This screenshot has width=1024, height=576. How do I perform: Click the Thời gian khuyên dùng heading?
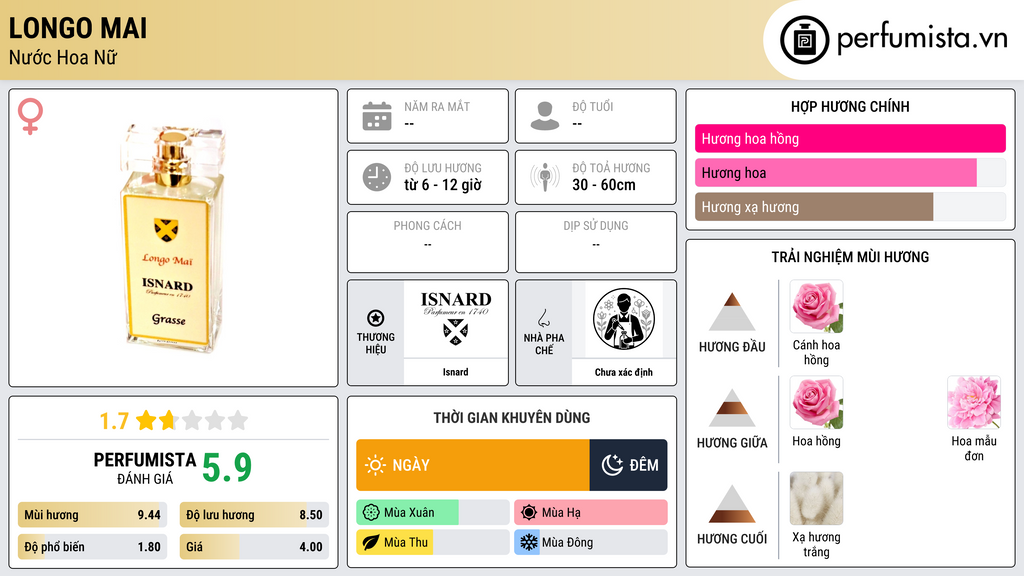512,418
